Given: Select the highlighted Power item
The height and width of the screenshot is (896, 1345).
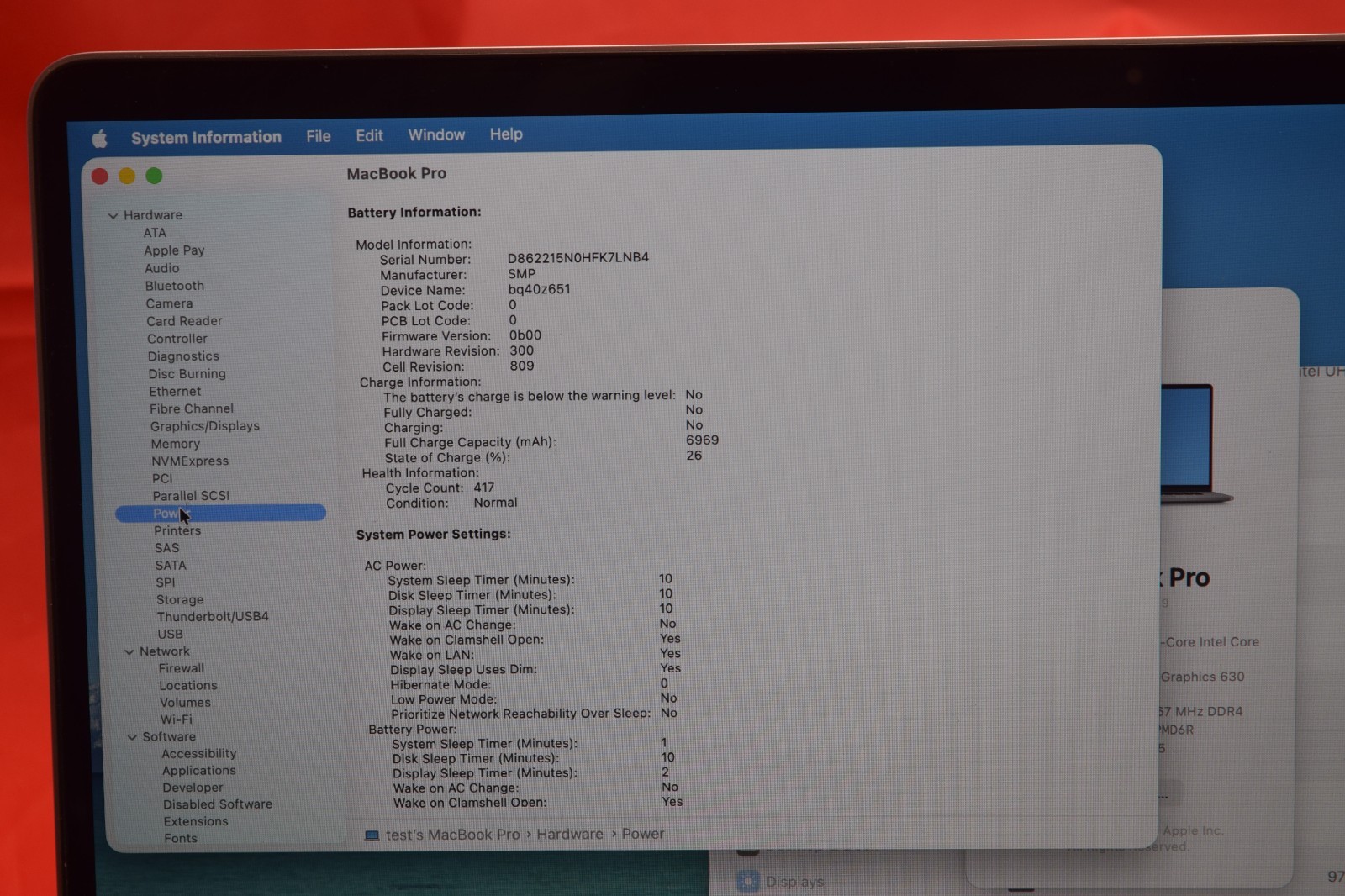Looking at the screenshot, I should pyautogui.click(x=220, y=513).
